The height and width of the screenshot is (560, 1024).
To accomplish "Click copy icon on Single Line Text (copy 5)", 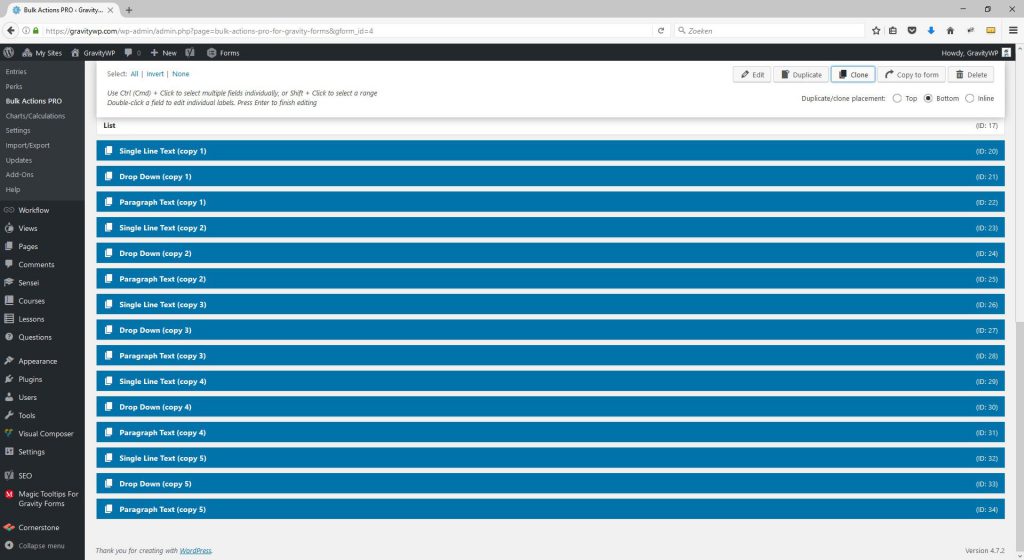I will click(108, 458).
